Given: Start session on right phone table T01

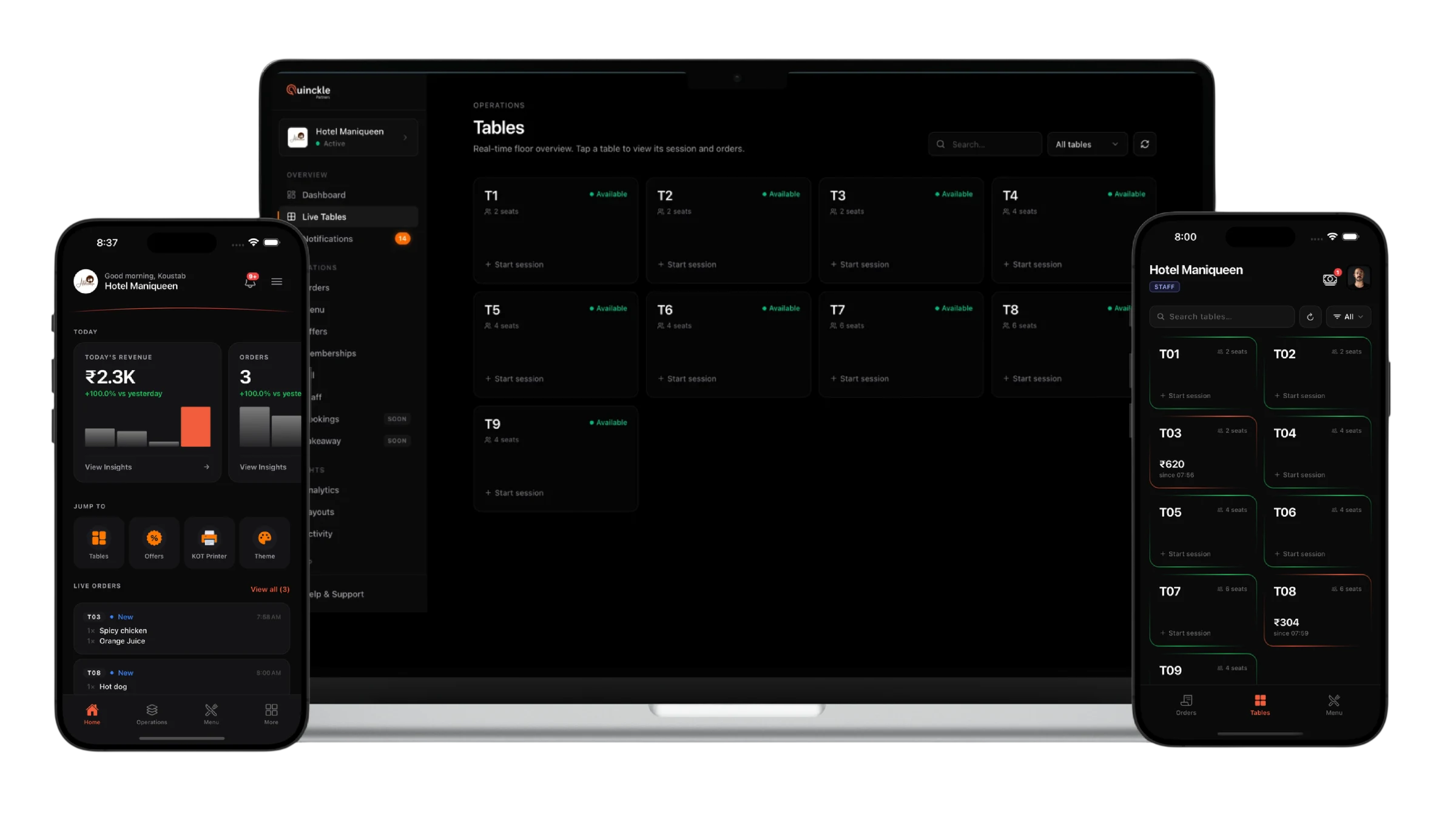Looking at the screenshot, I should (1185, 396).
